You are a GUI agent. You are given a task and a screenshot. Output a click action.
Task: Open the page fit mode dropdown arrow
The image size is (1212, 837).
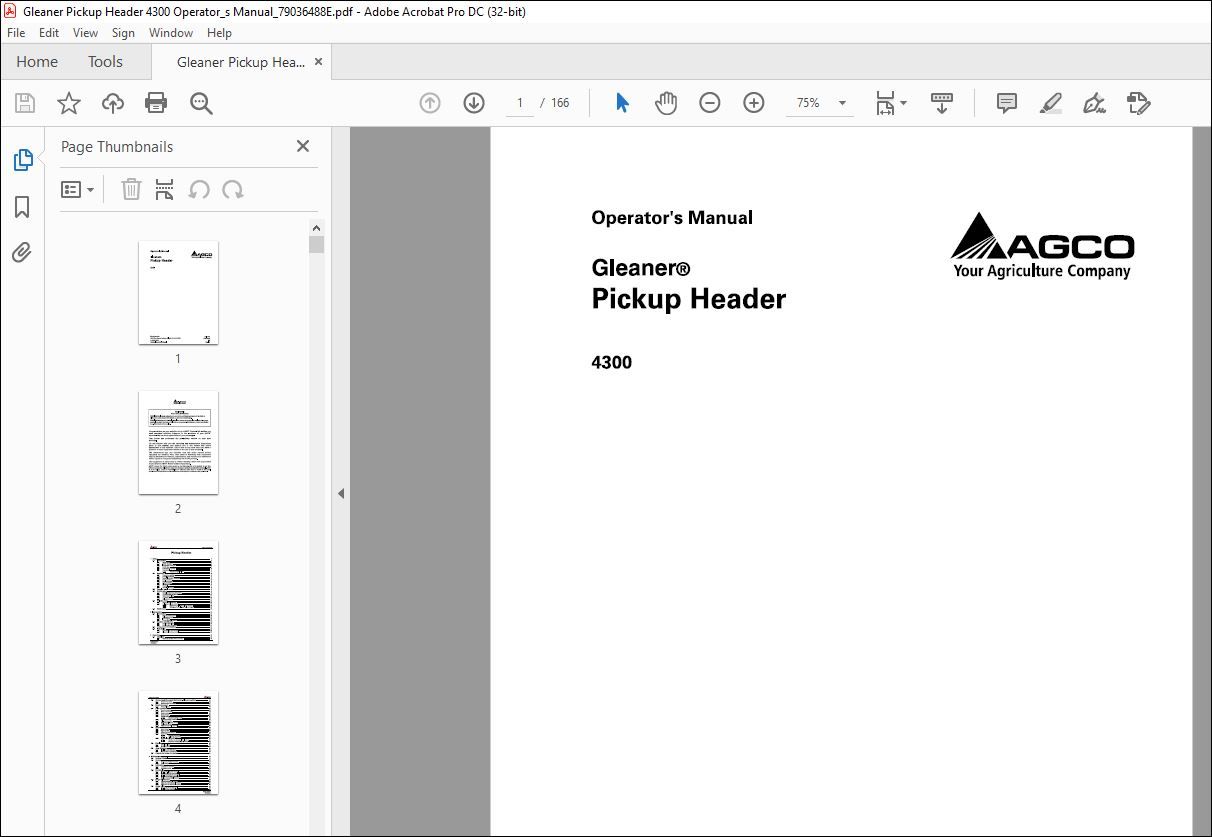[x=903, y=102]
